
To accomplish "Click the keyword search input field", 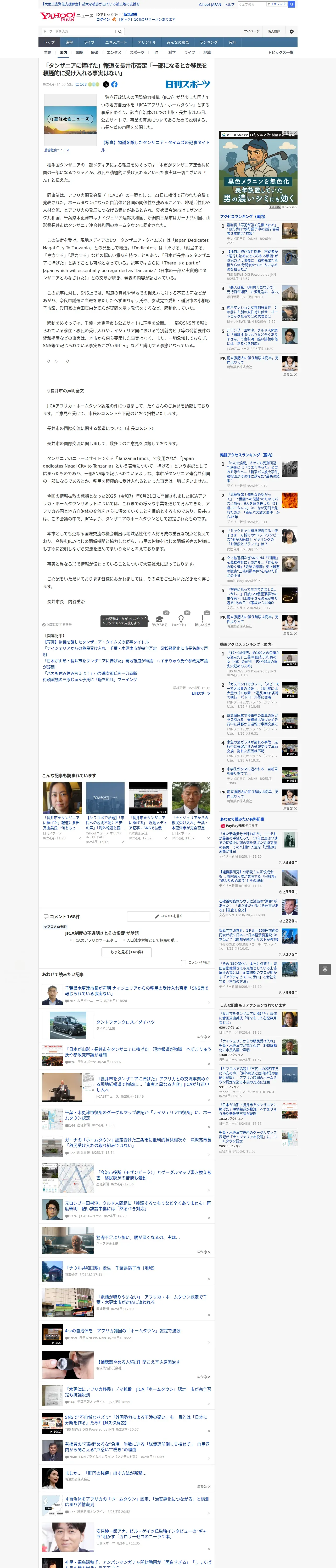I will 79,32.
